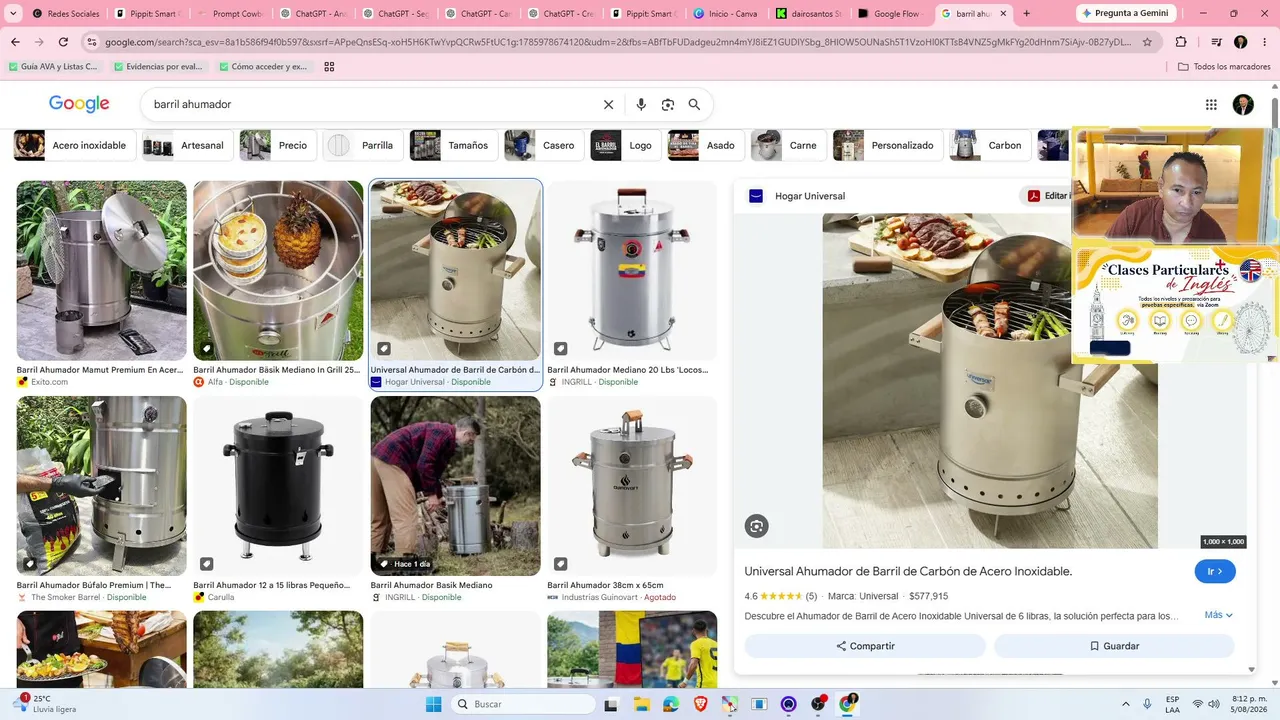Filter results by Precio chip
The width and height of the screenshot is (1280, 720).
point(277,145)
